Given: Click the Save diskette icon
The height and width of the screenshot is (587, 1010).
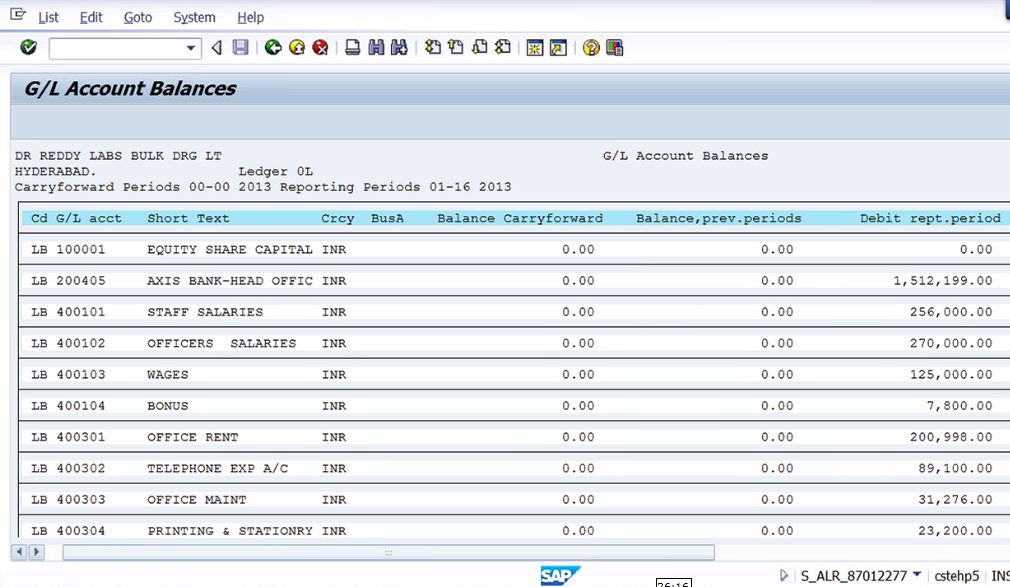Looking at the screenshot, I should 240,48.
